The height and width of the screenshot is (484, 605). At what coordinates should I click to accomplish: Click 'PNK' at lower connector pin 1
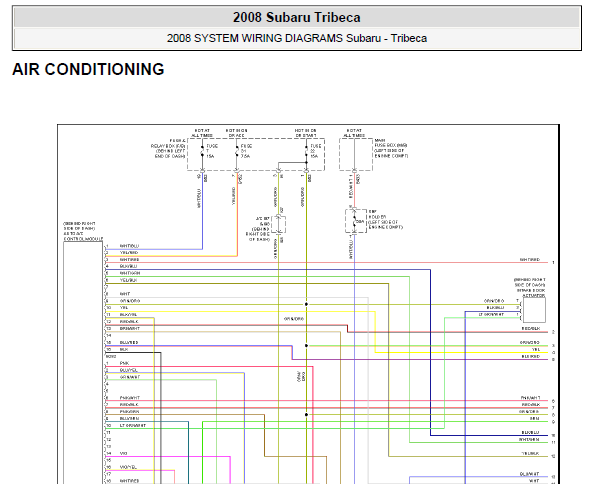pyautogui.click(x=124, y=364)
